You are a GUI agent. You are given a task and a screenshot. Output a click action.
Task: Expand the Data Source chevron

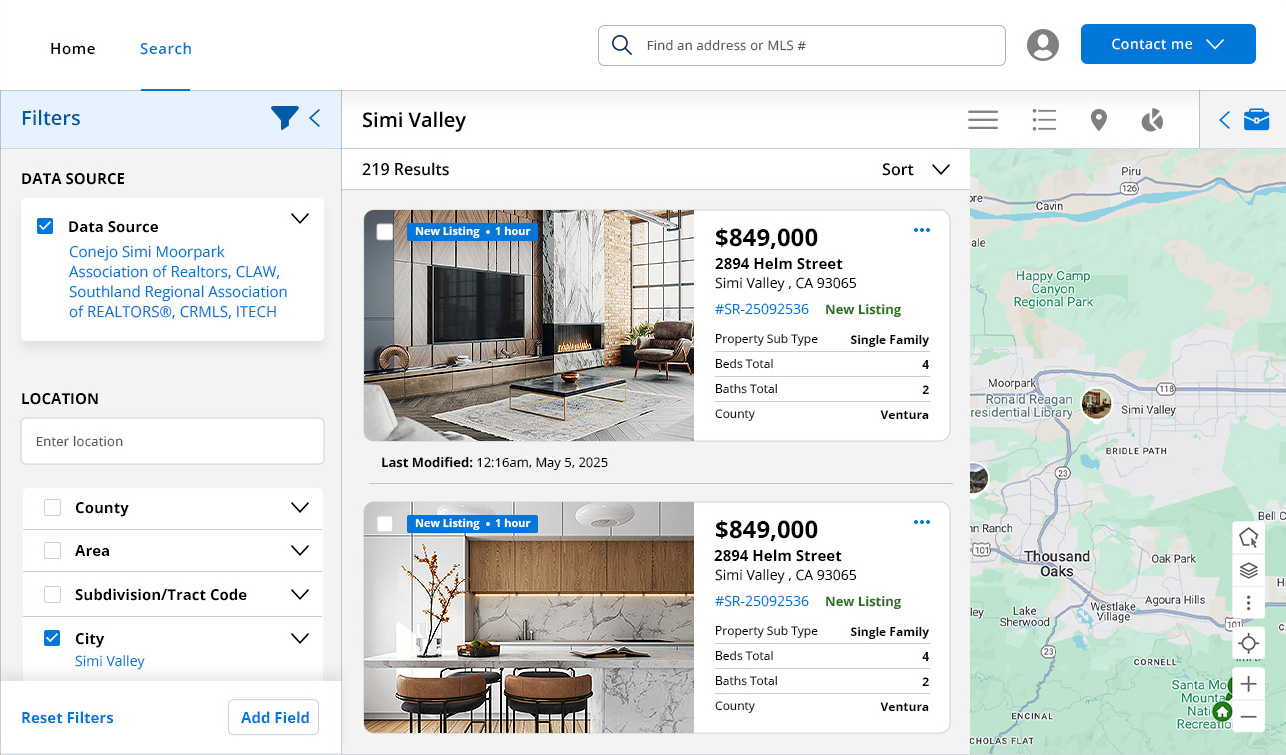click(x=299, y=219)
